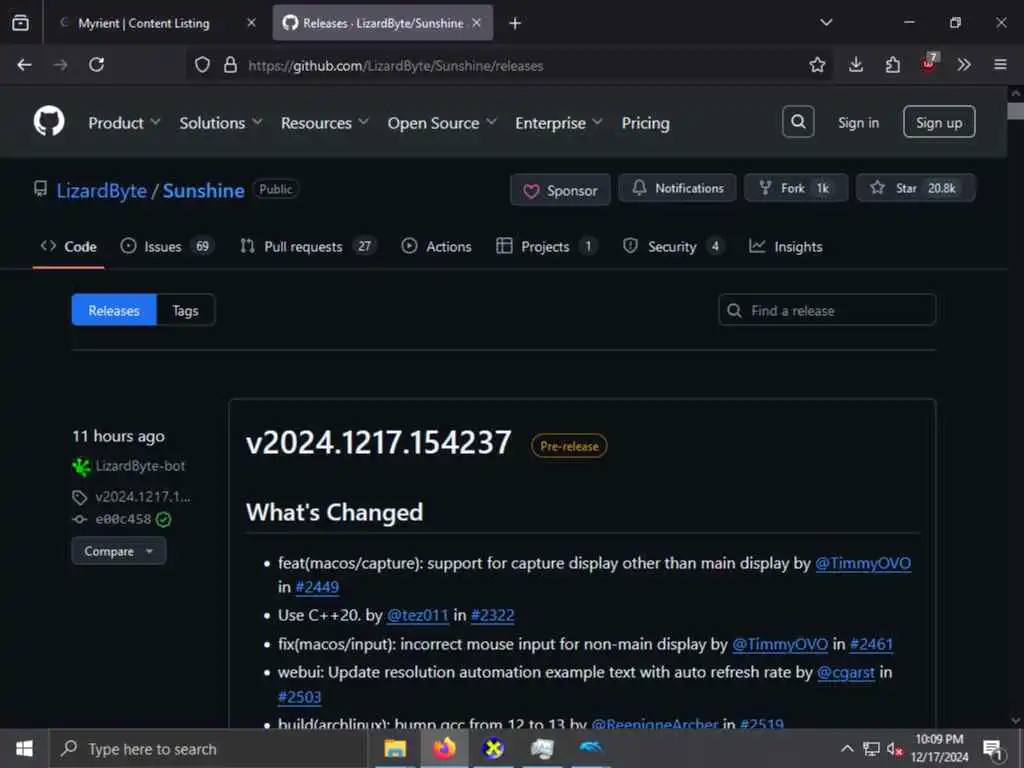Click the shield tracking protection icon
Image resolution: width=1024 pixels, height=768 pixels.
tap(202, 65)
